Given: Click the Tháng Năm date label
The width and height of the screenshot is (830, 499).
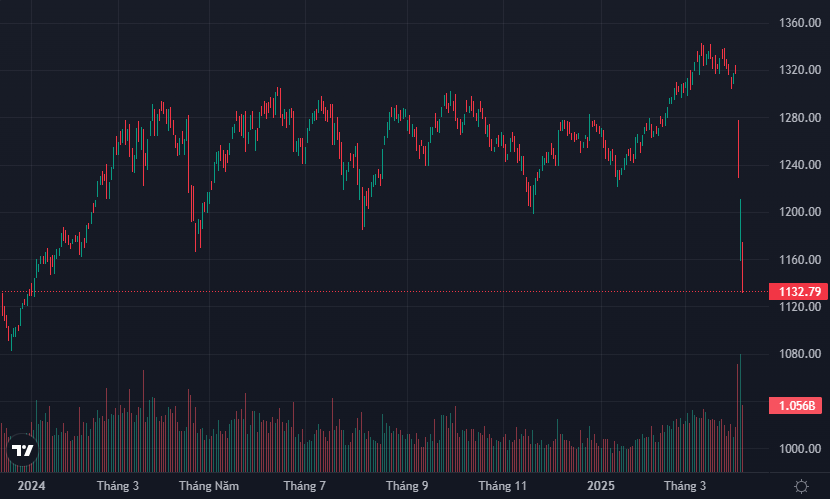Looking at the screenshot, I should [209, 486].
